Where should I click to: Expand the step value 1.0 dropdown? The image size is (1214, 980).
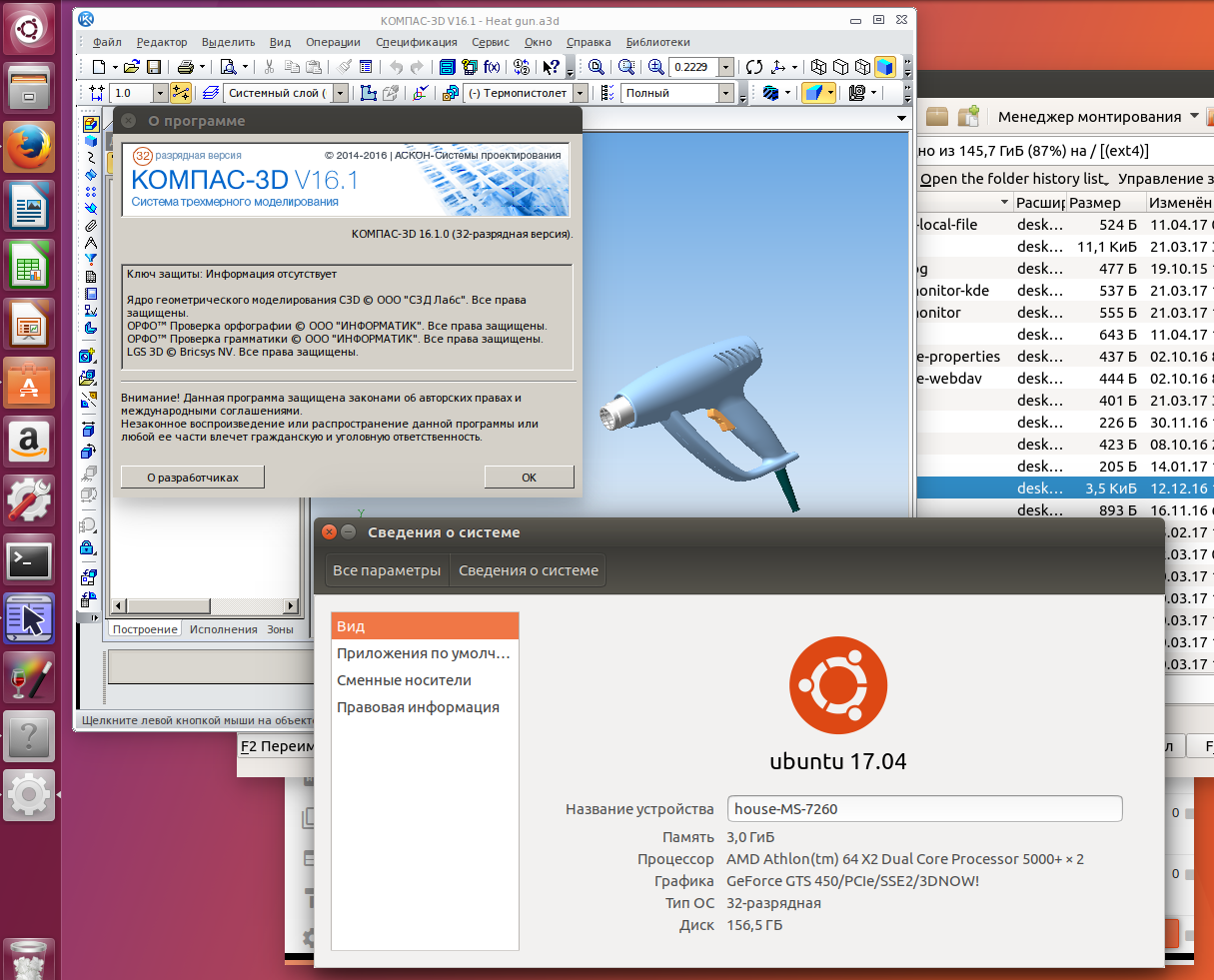pyautogui.click(x=160, y=93)
